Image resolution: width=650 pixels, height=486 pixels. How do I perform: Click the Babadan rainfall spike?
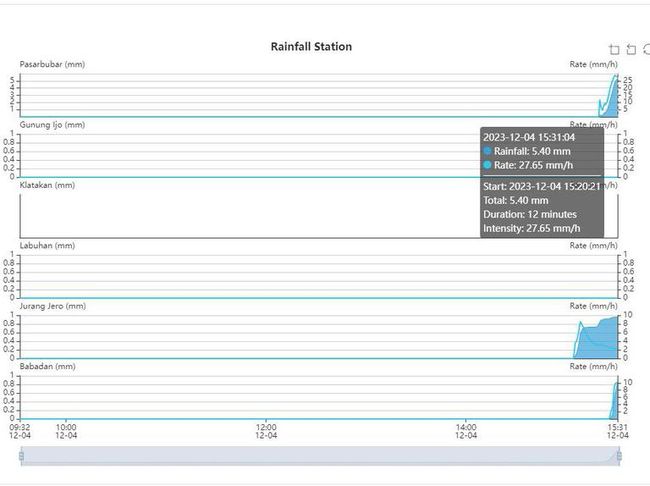tap(615, 402)
